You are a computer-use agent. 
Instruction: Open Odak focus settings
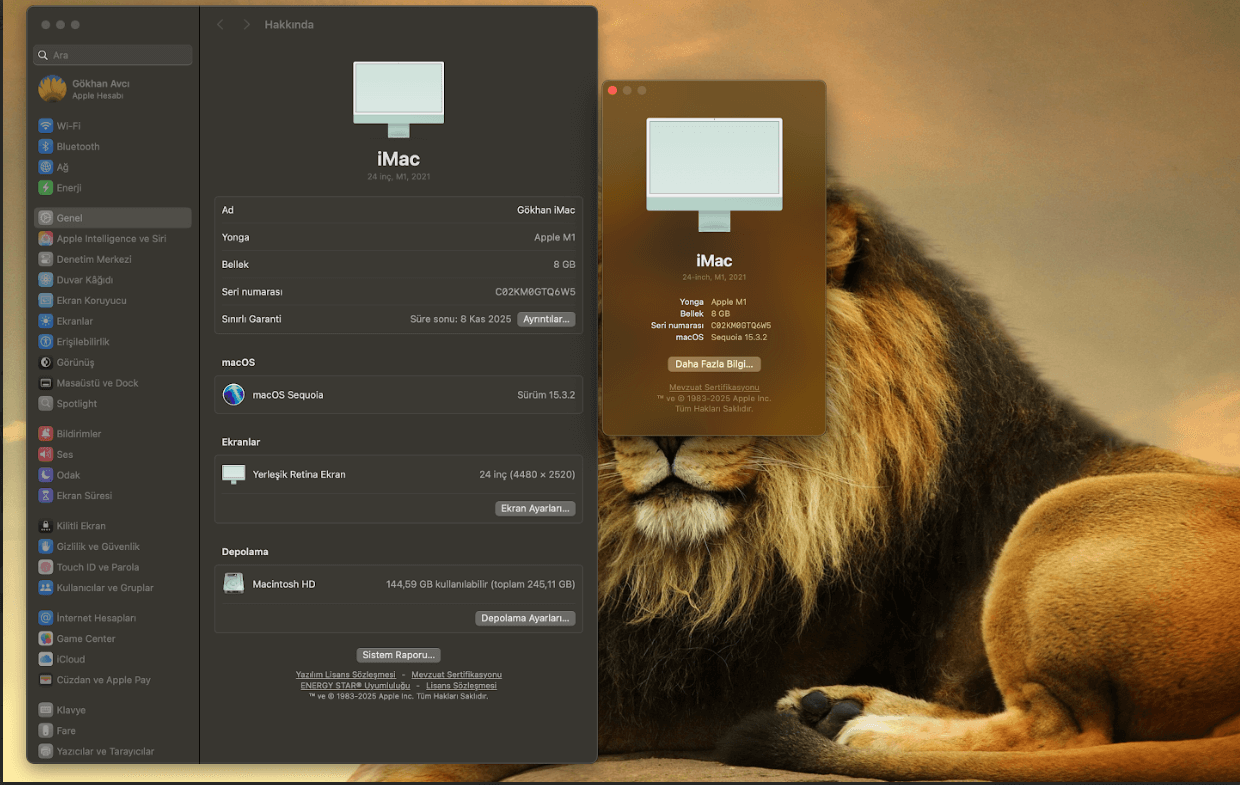(x=113, y=475)
